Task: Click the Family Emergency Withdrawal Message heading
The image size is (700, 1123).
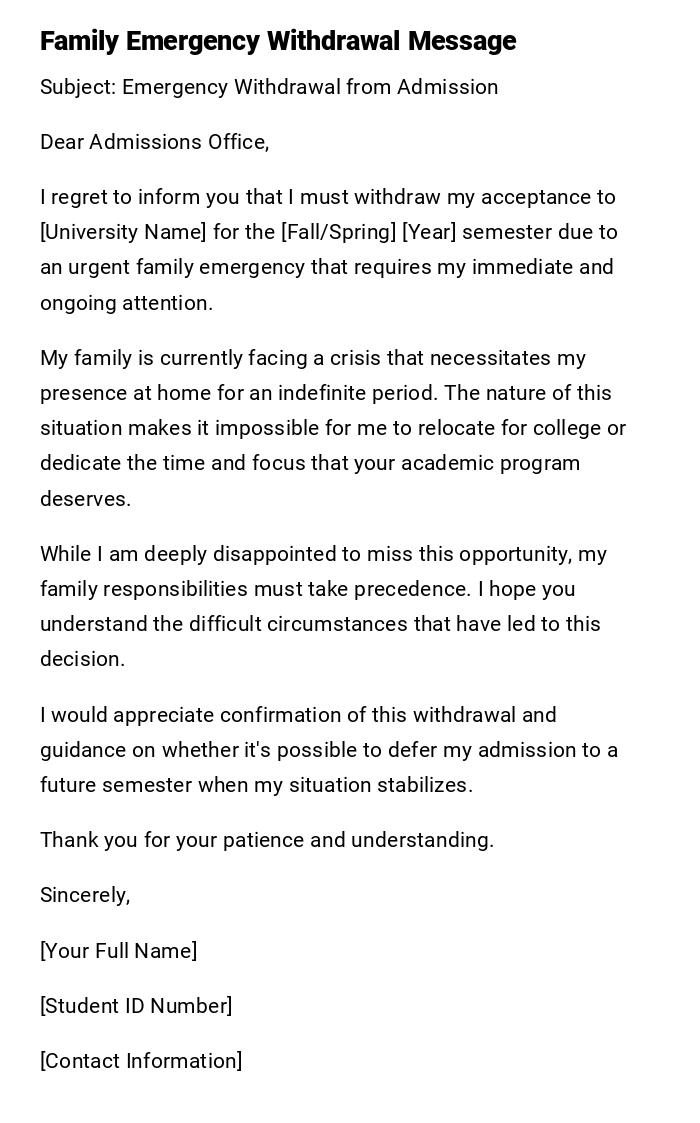Action: tap(278, 41)
